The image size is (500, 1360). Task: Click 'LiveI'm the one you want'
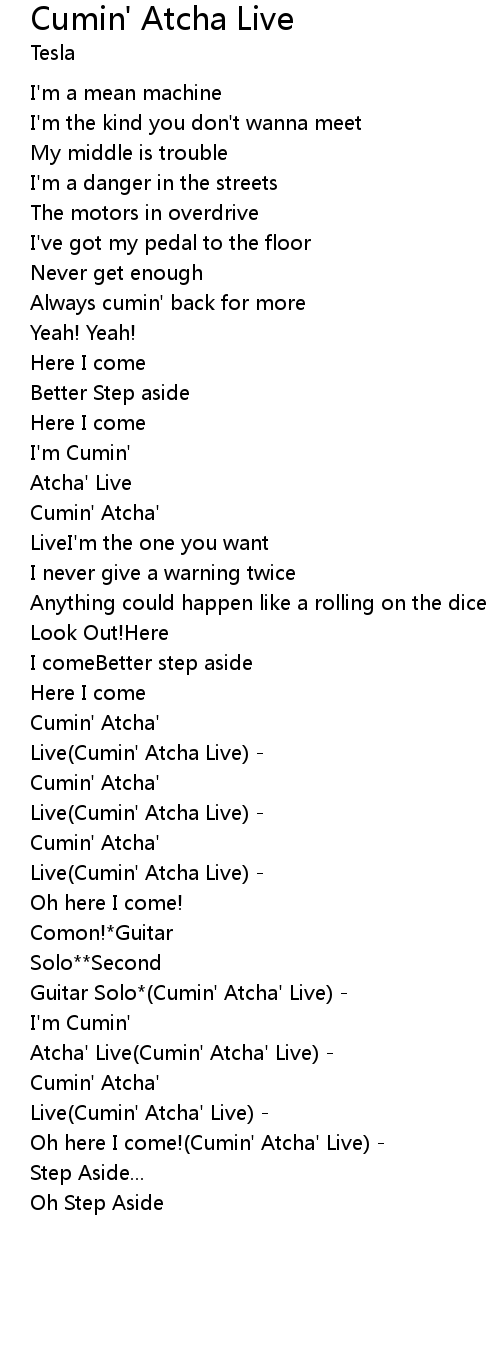pos(149,543)
